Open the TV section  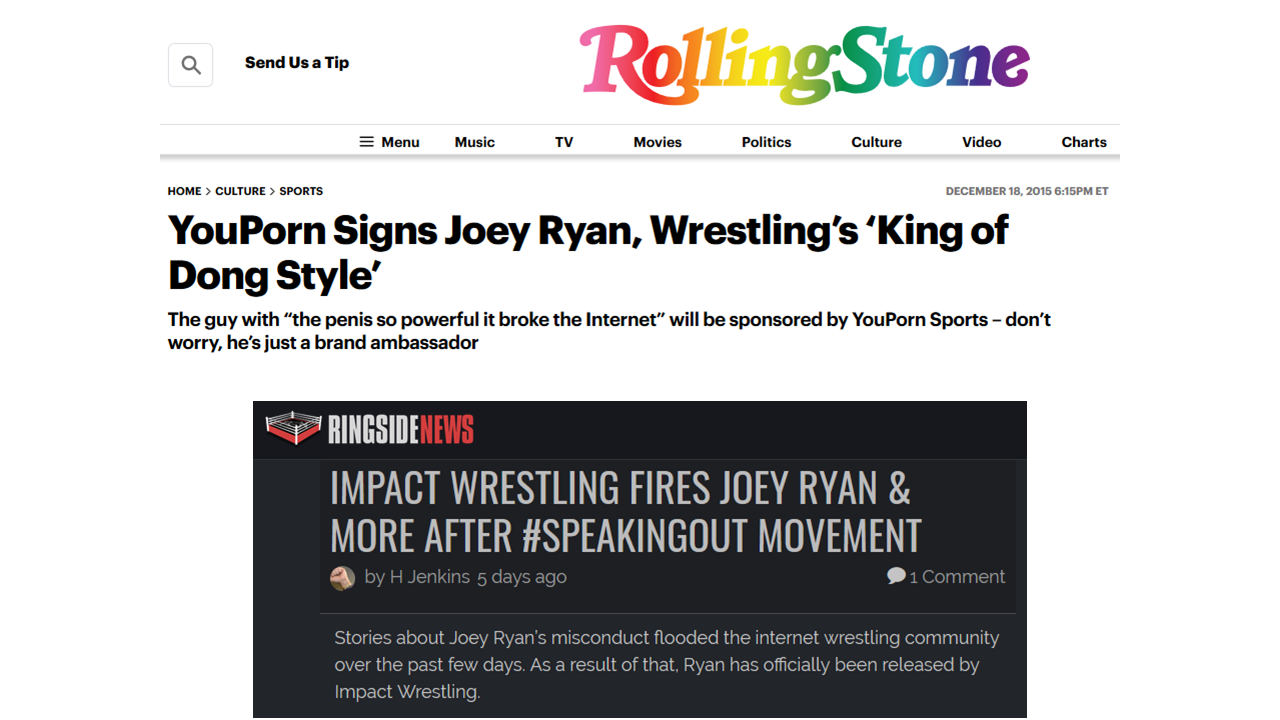pos(564,142)
